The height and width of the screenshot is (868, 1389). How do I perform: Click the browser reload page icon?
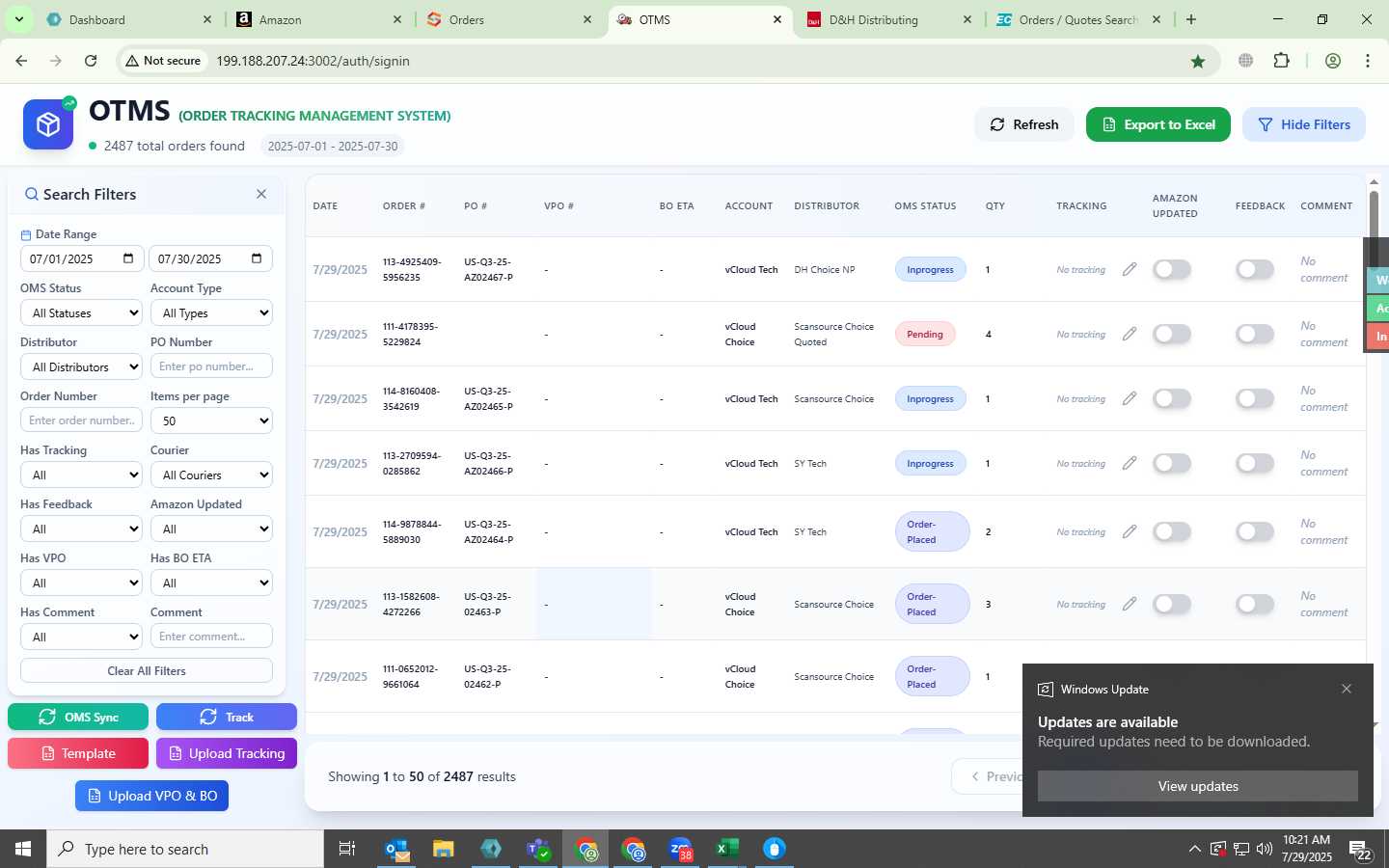pos(91,61)
